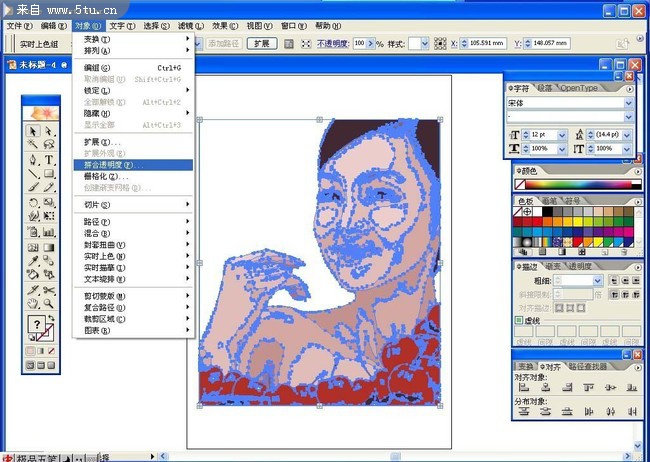
Task: Pick the Paintbrush tool
Action: pos(33,187)
